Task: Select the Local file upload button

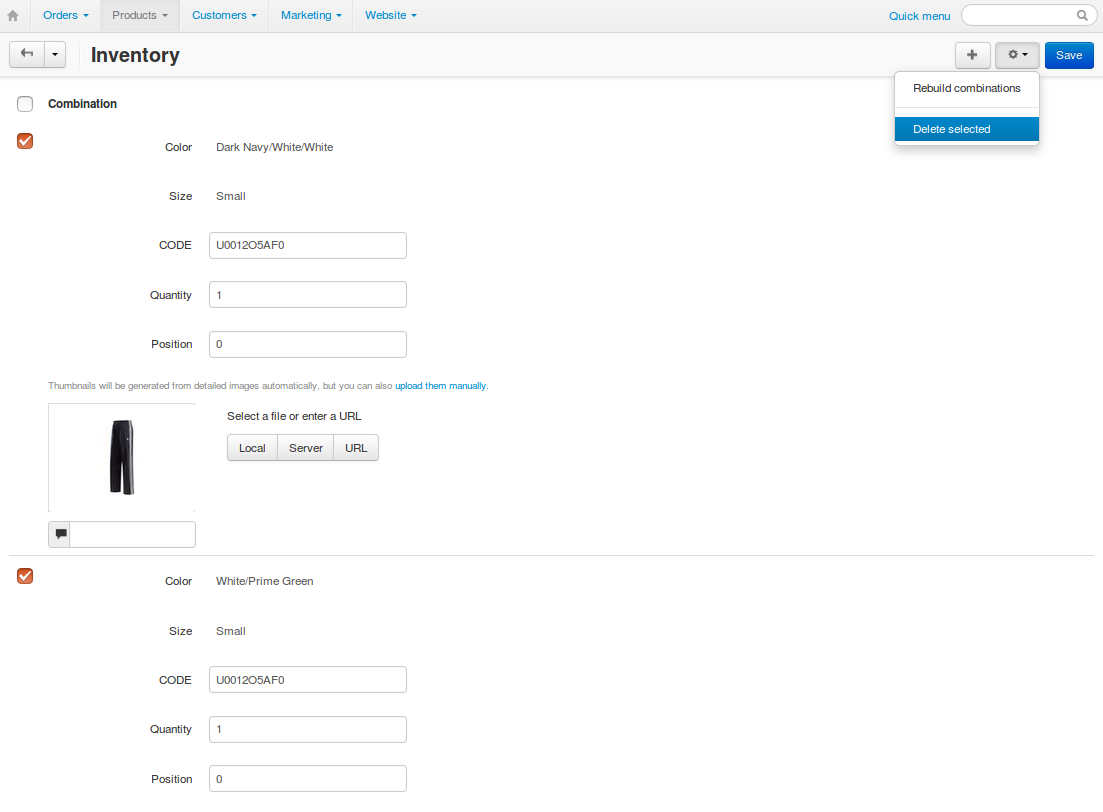Action: (x=253, y=448)
